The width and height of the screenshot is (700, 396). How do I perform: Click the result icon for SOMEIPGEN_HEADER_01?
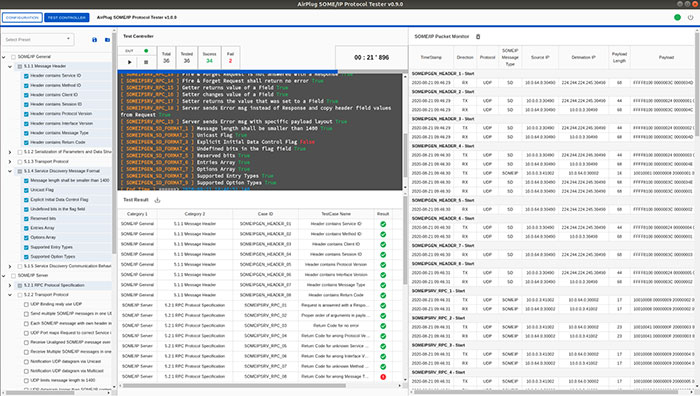click(x=383, y=224)
